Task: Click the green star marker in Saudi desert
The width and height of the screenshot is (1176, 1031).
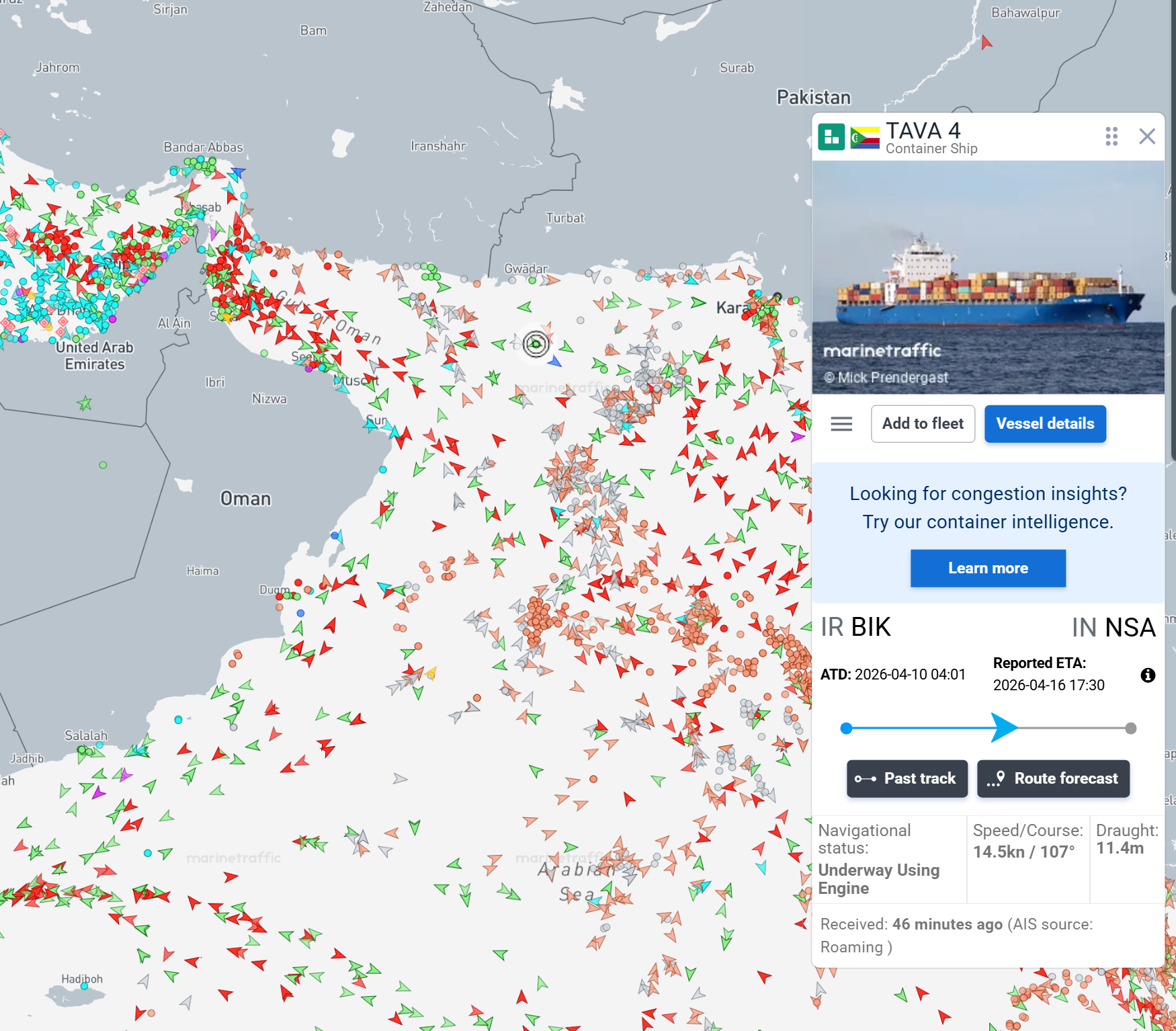Action: click(84, 403)
